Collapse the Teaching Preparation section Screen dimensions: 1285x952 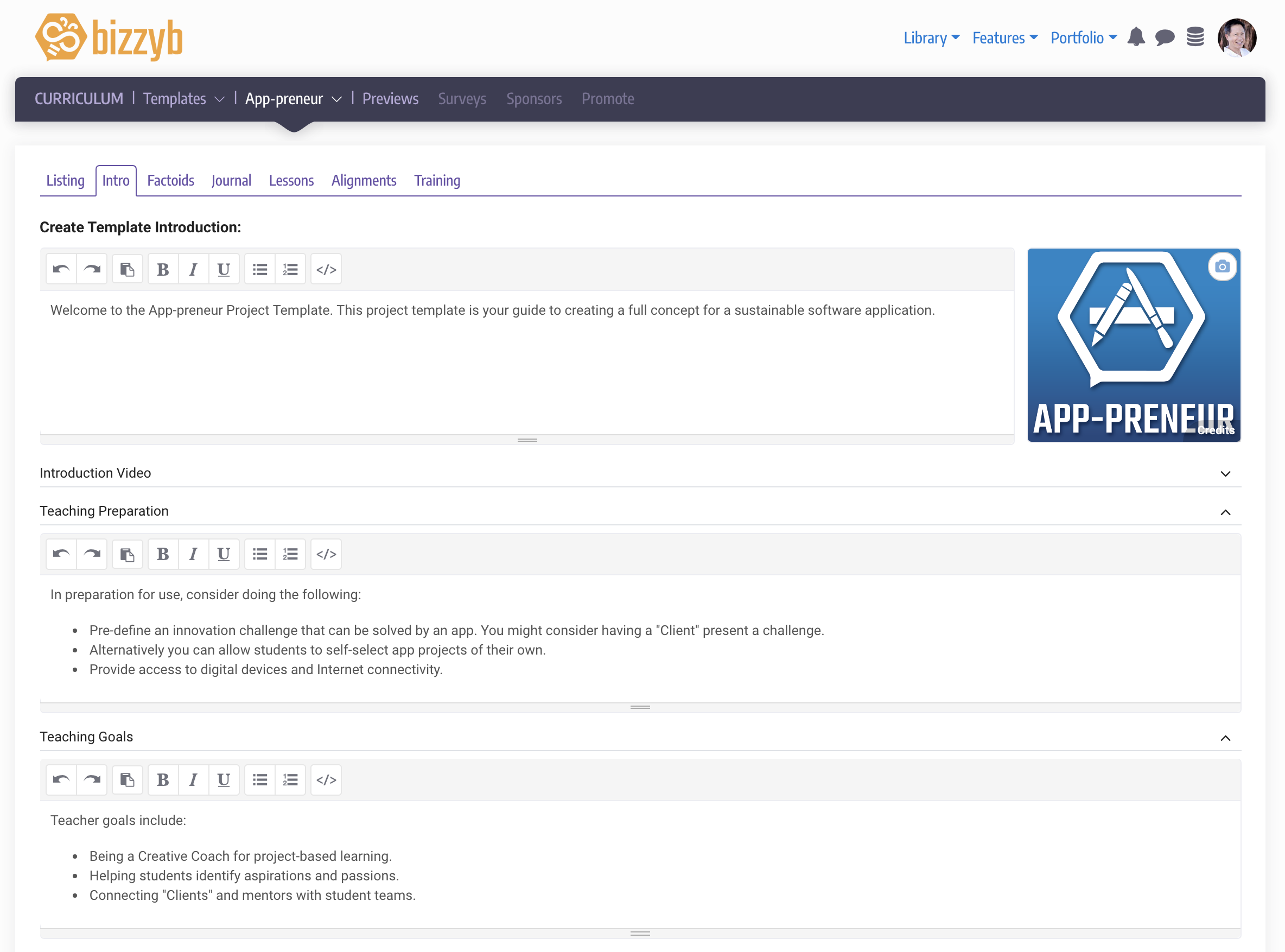1225,512
